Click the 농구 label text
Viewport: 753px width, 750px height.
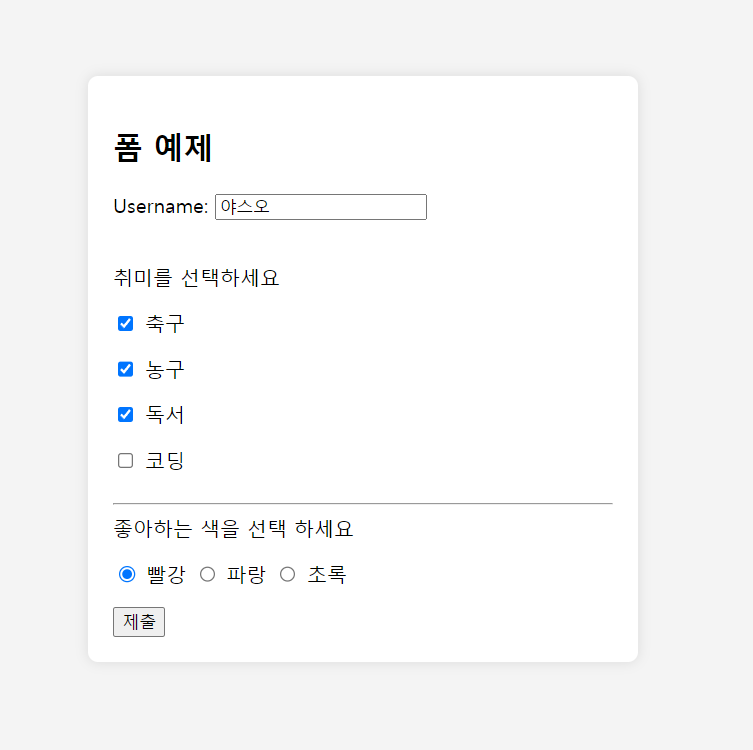pos(165,369)
